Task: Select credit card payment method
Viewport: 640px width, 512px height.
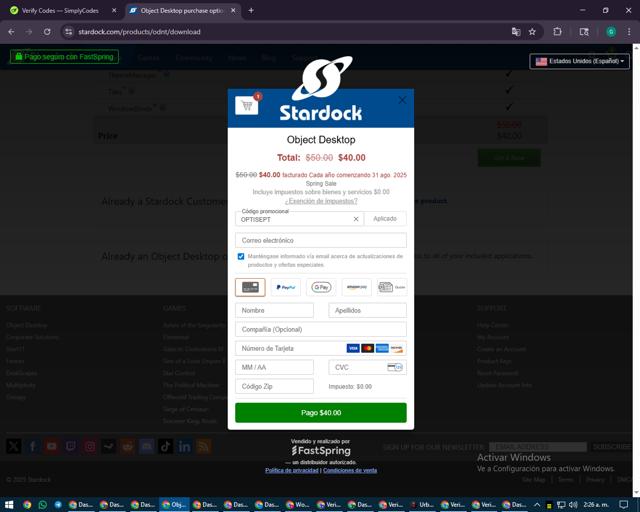Action: 250,287
